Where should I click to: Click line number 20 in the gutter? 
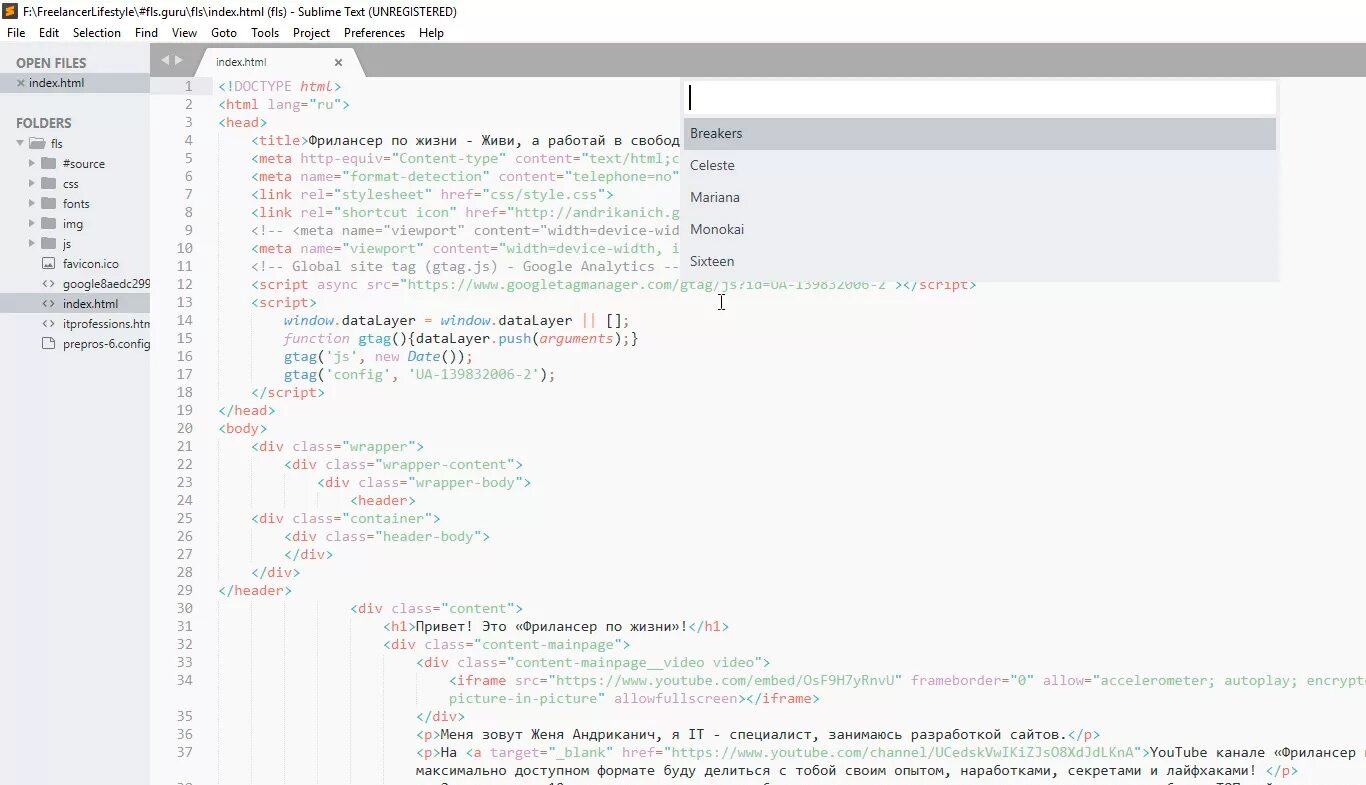[x=184, y=428]
